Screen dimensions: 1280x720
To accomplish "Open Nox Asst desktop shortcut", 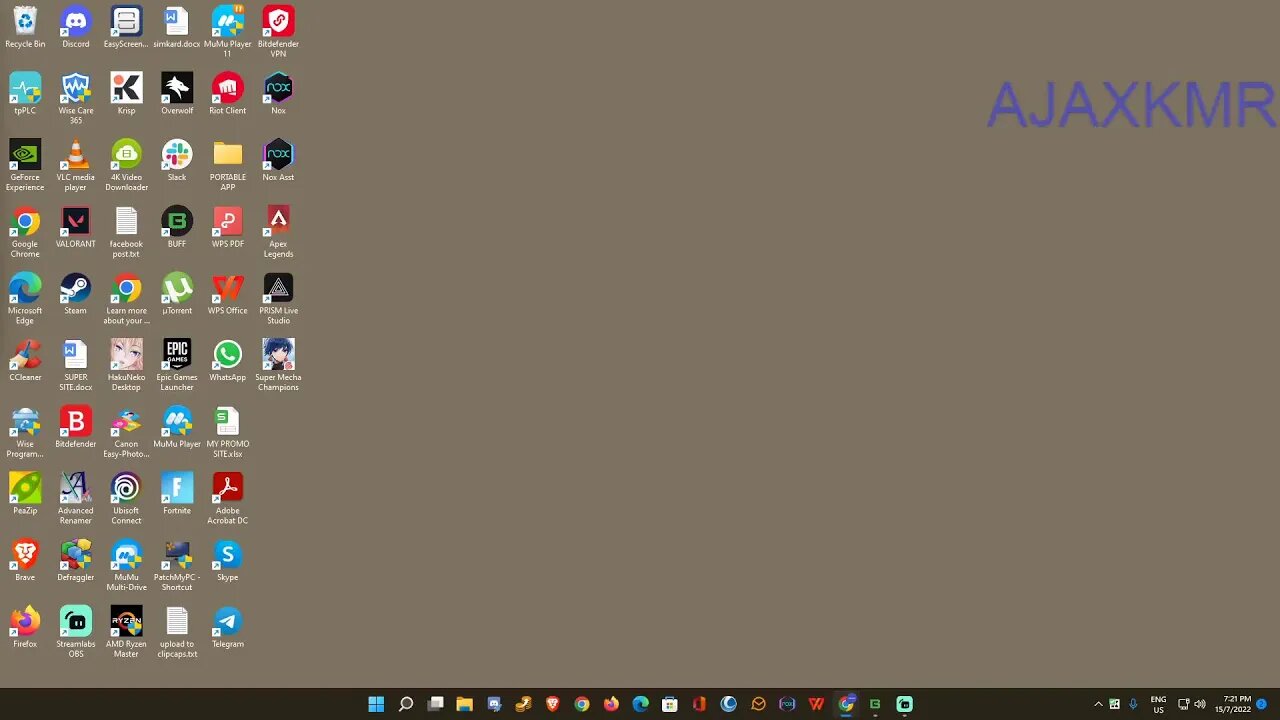I will 278,160.
